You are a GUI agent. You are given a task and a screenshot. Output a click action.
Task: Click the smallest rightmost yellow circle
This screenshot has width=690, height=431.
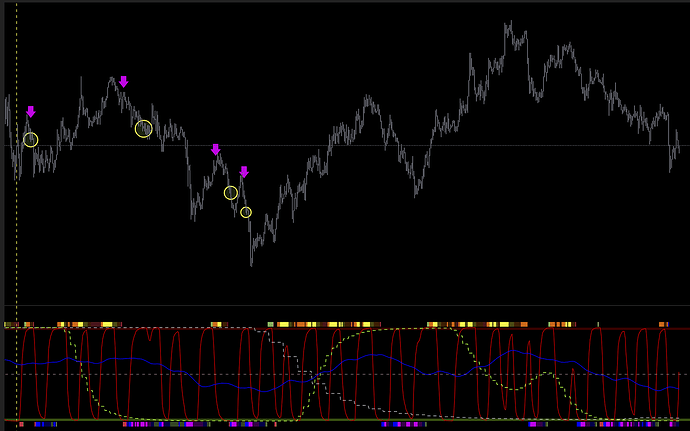[x=246, y=212]
